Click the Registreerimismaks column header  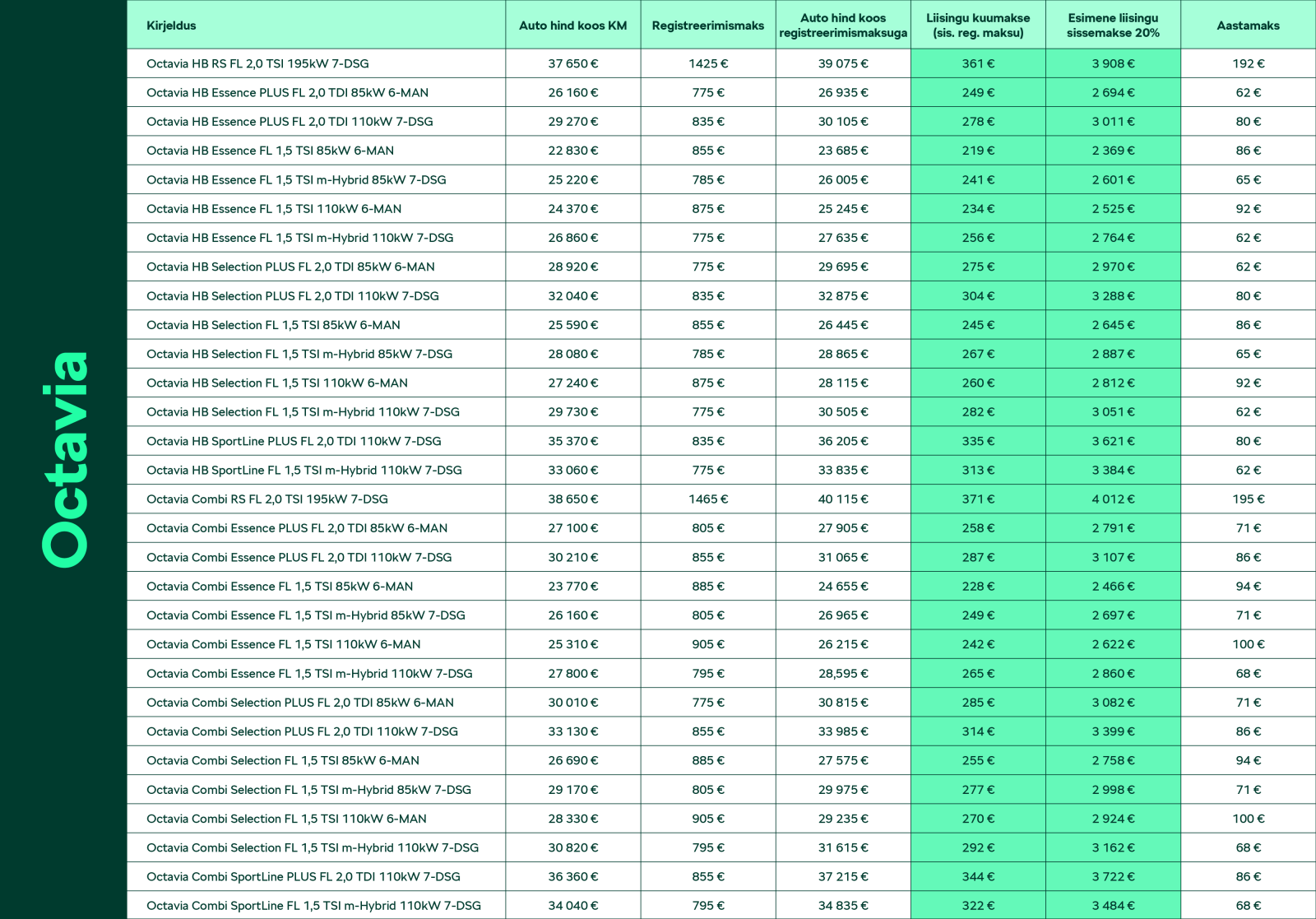(708, 26)
